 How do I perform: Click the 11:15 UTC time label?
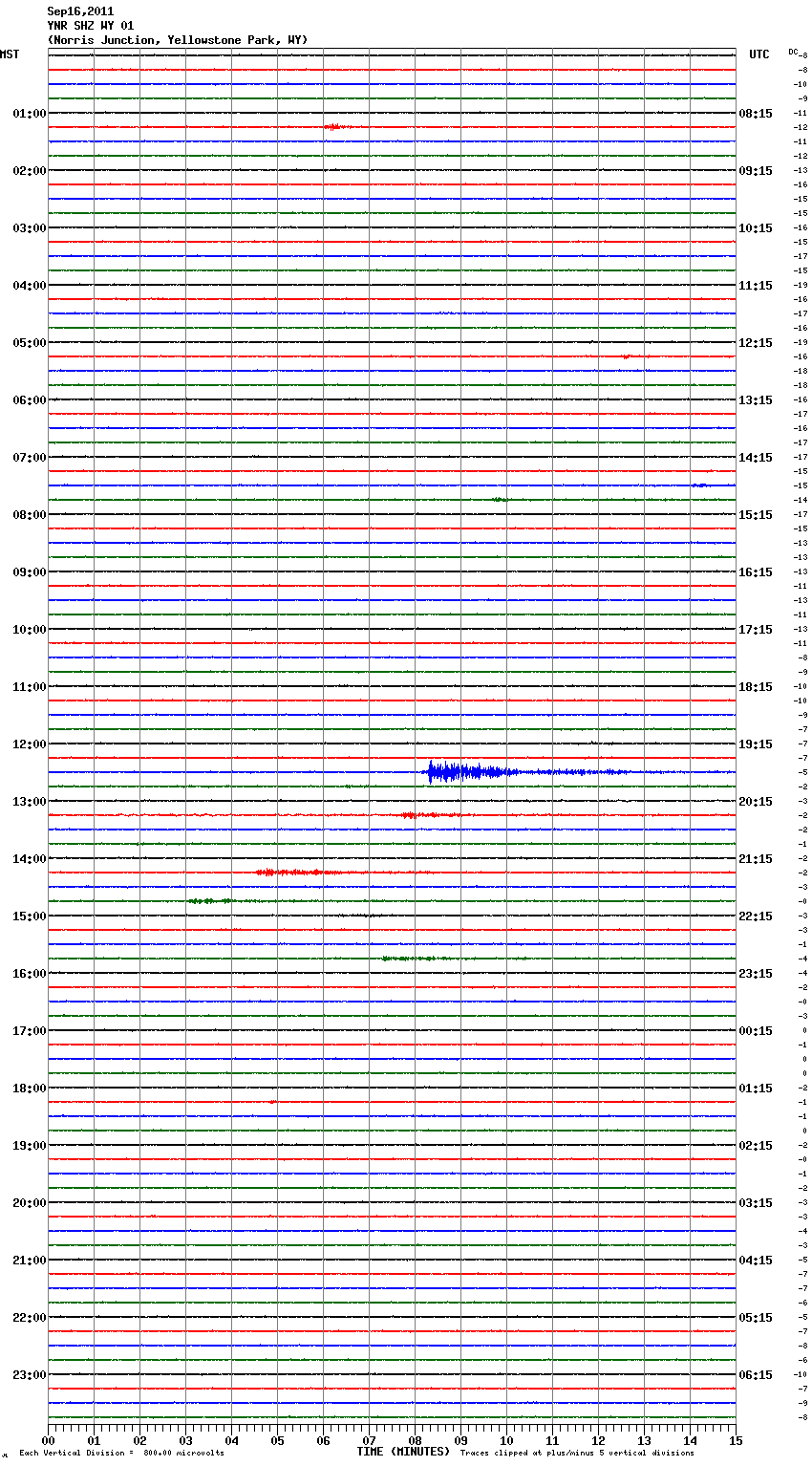pos(756,285)
